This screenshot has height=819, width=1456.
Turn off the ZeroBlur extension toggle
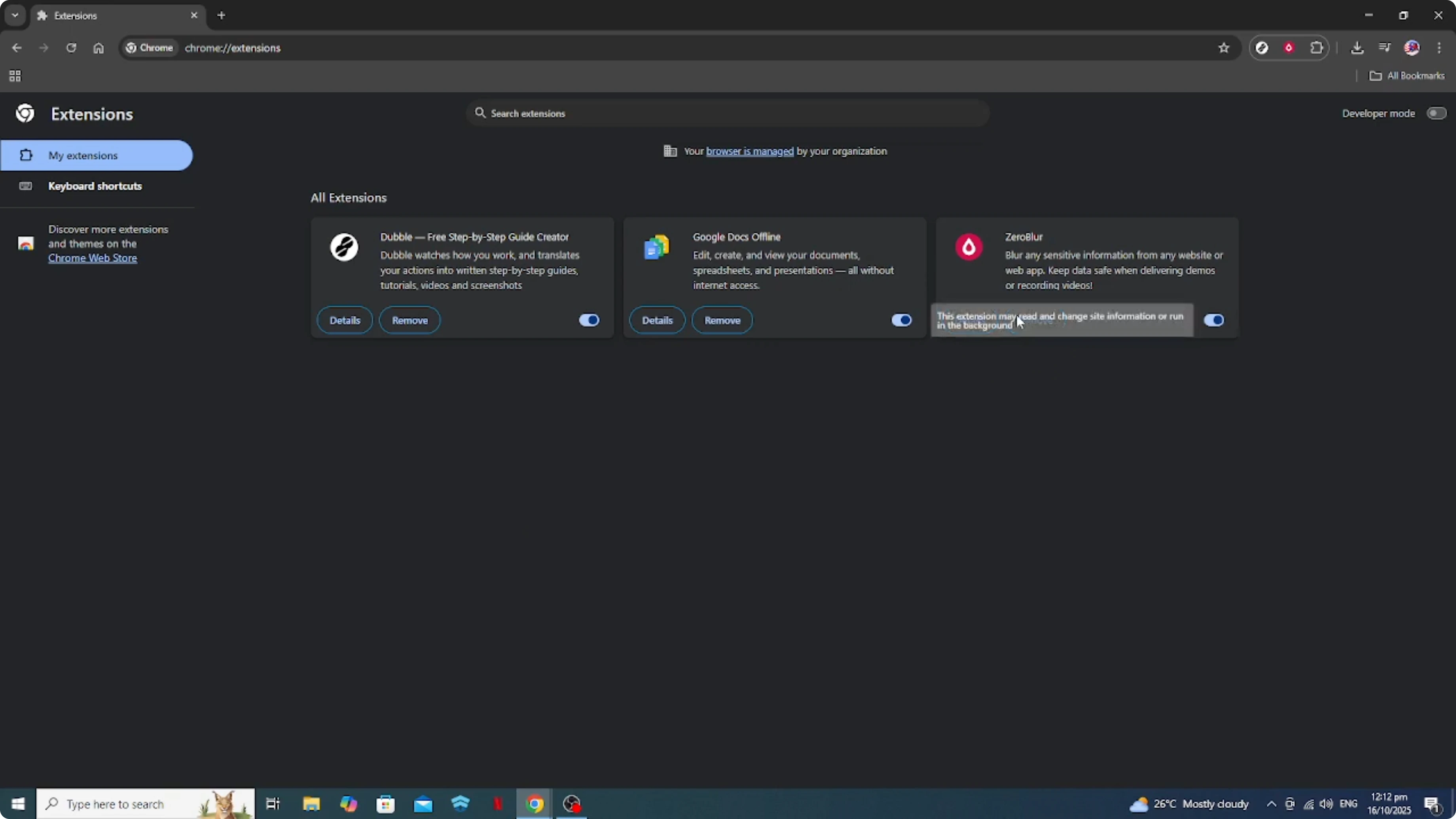click(1213, 320)
